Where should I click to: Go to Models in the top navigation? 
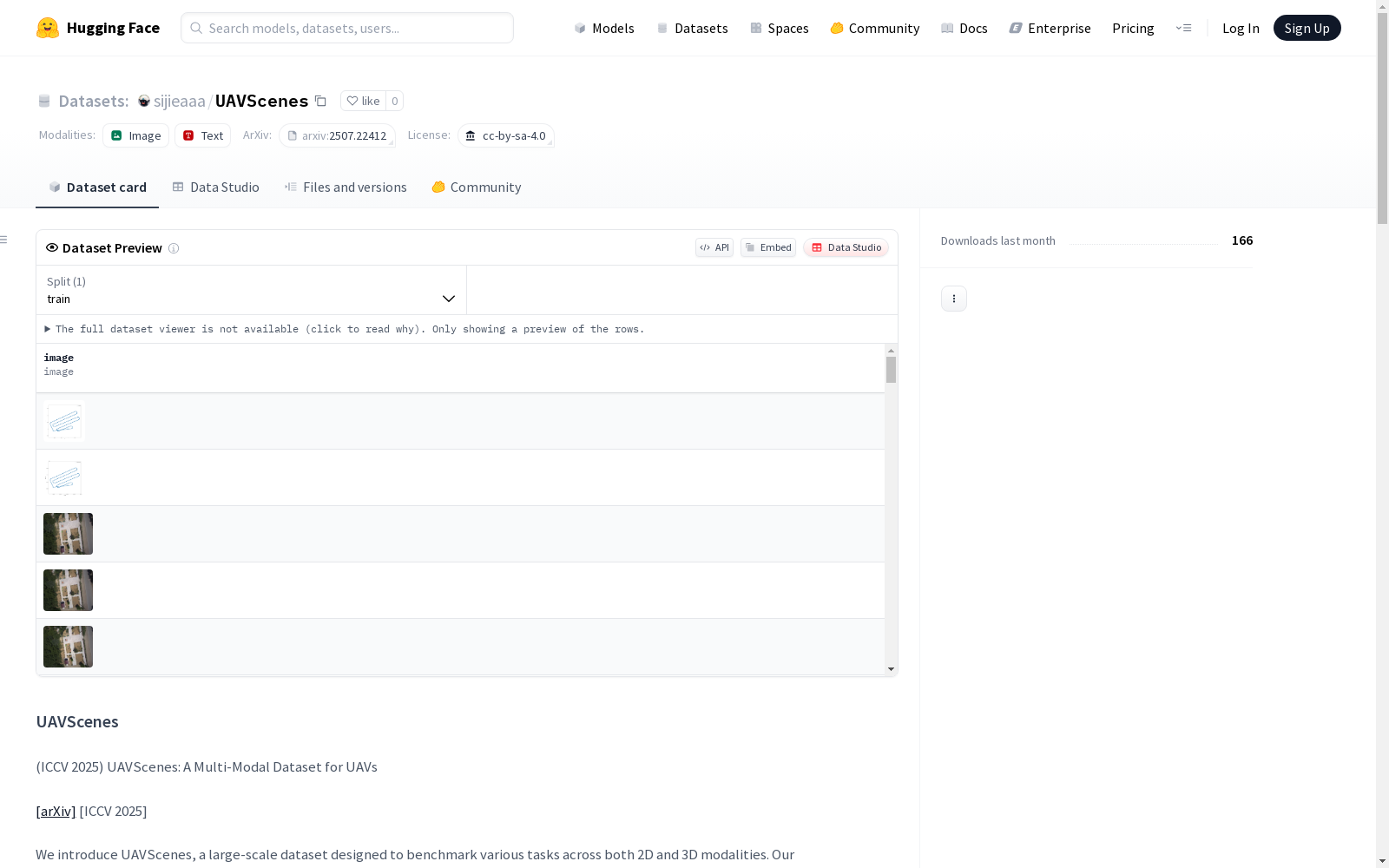pos(604,28)
